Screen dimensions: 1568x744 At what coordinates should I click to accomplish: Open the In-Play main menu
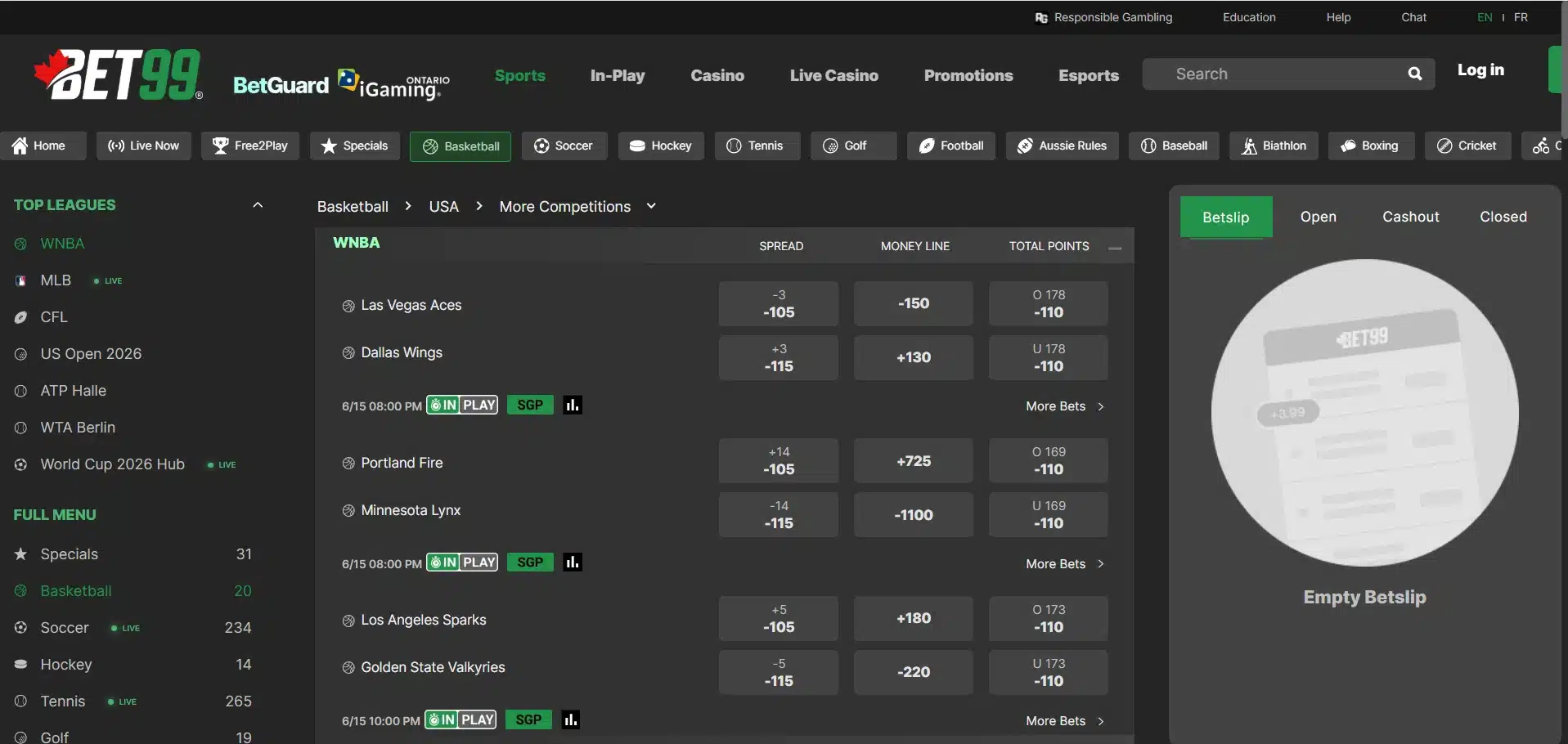tap(618, 75)
